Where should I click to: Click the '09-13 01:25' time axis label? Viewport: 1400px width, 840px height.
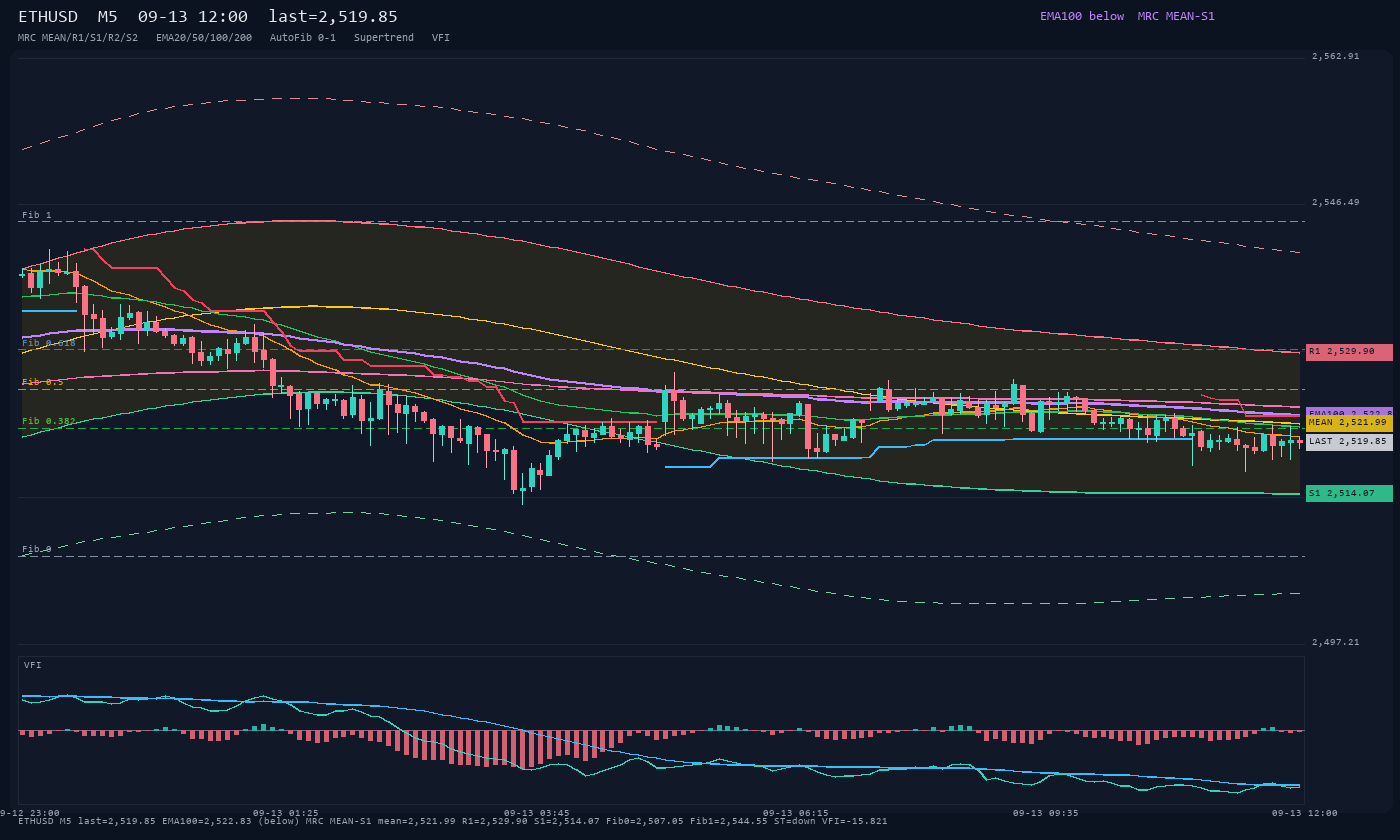[x=286, y=813]
